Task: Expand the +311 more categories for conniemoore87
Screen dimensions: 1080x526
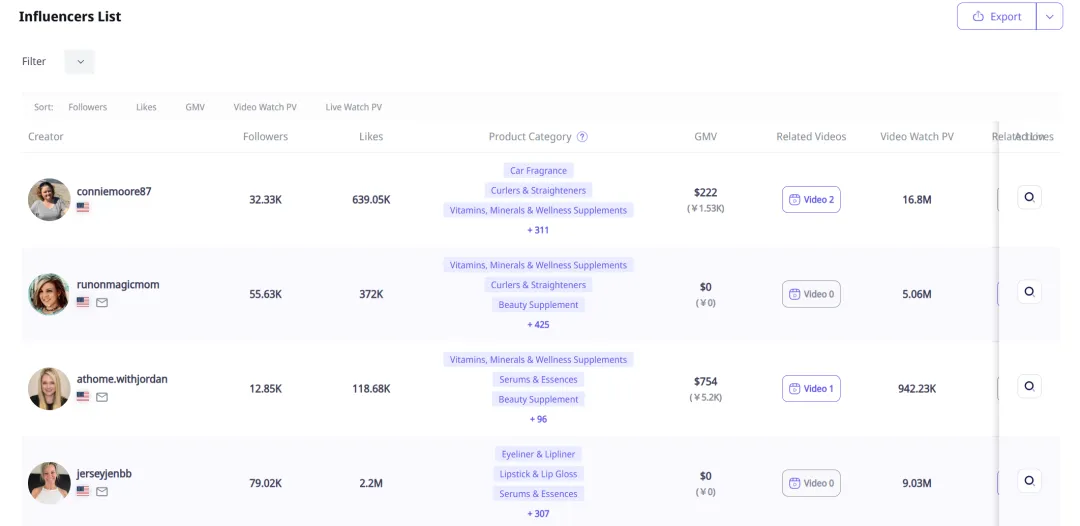Action: click(538, 230)
